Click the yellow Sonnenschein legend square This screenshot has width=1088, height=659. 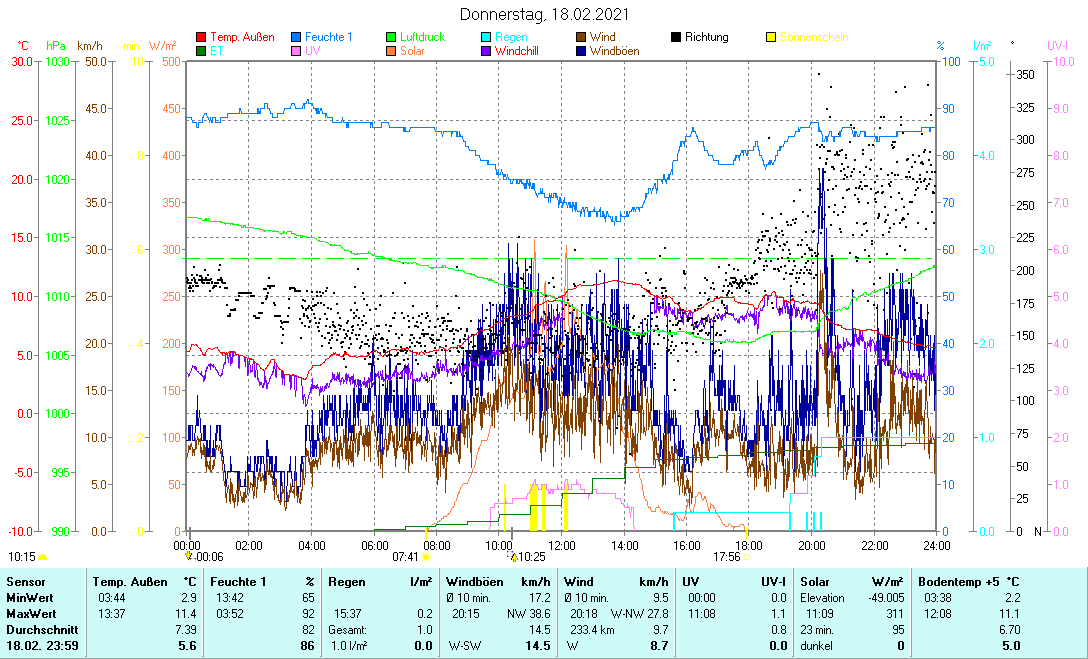(771, 38)
